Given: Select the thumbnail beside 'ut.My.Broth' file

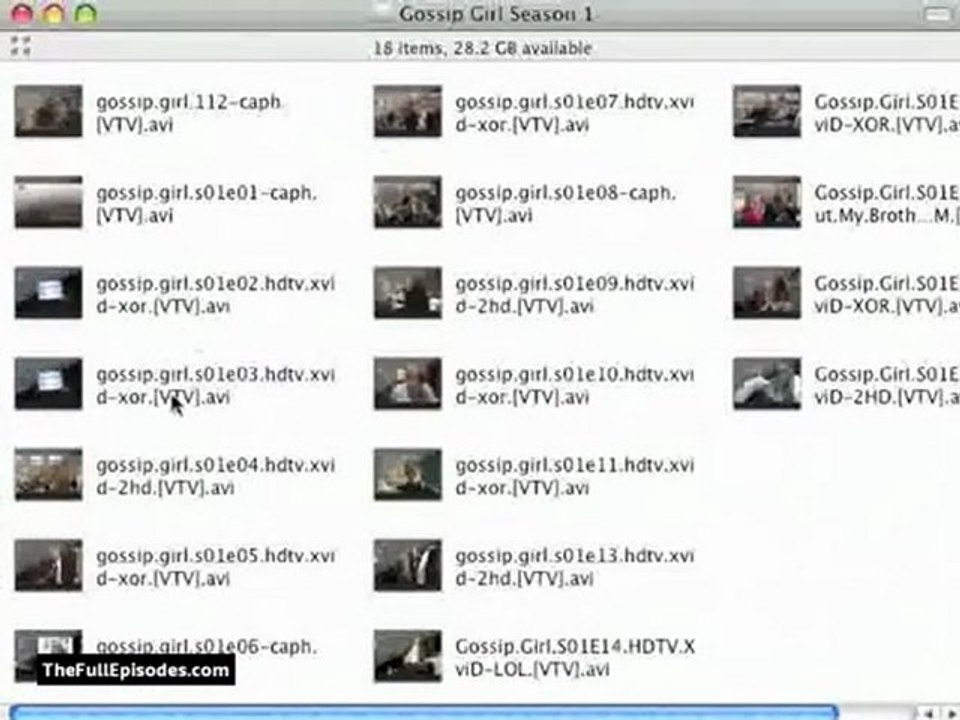Looking at the screenshot, I should (x=767, y=202).
